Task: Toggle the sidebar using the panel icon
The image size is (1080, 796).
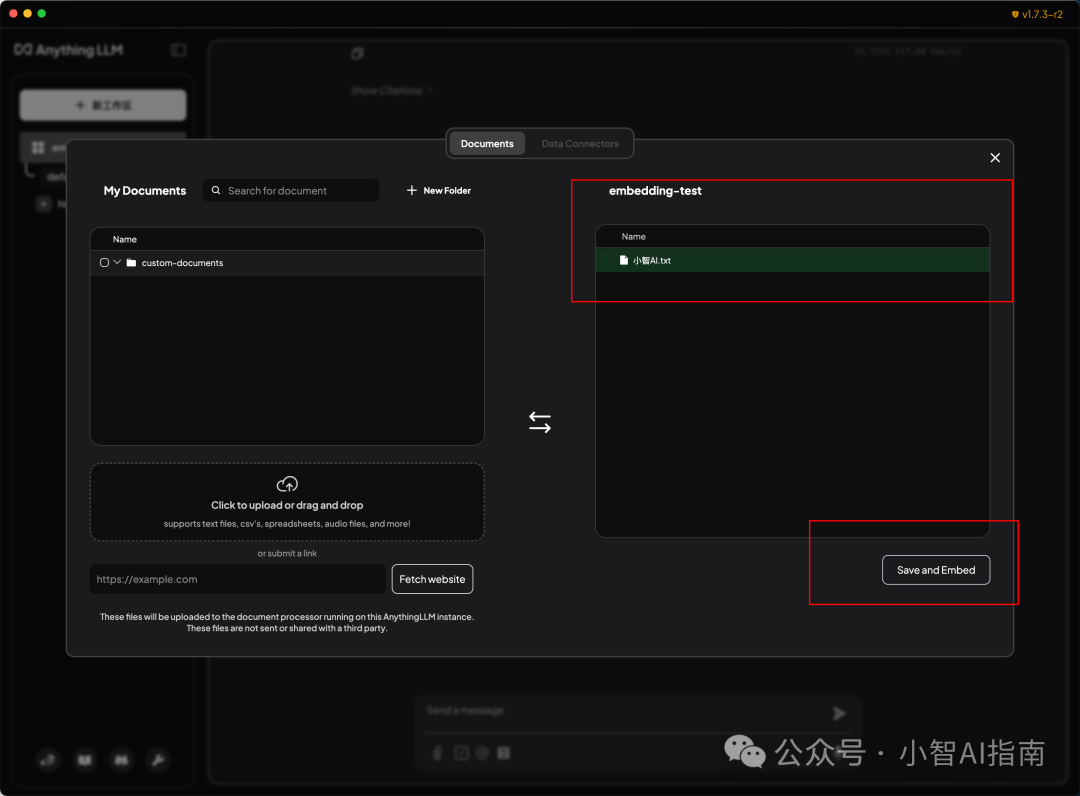Action: point(178,50)
